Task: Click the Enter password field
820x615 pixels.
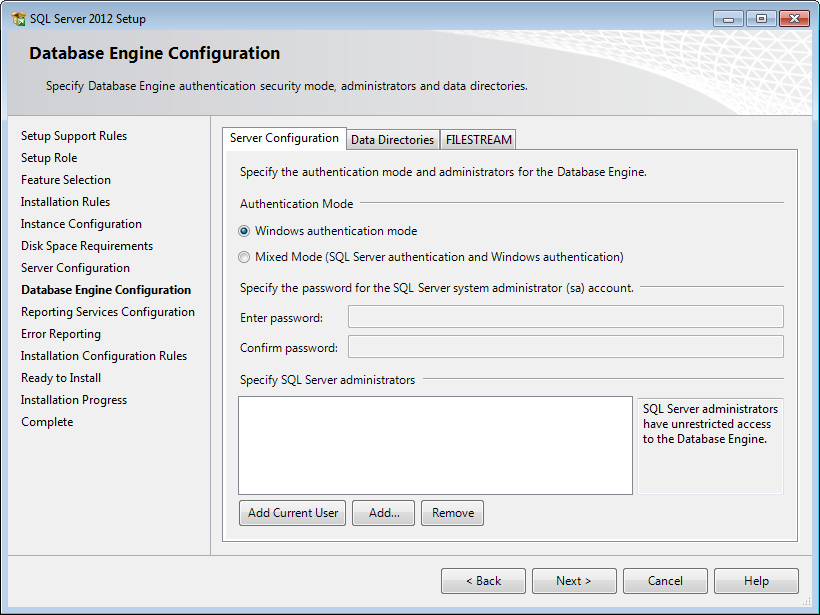Action: point(565,318)
